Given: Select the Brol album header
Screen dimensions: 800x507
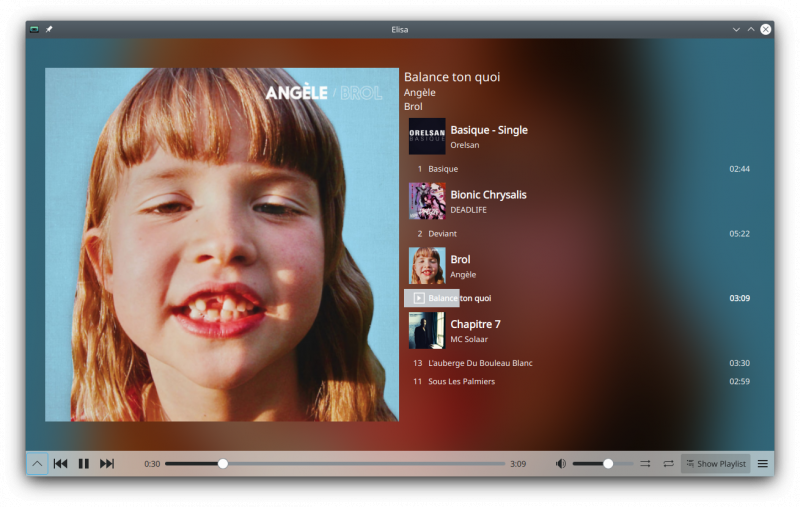Looking at the screenshot, I should point(579,266).
